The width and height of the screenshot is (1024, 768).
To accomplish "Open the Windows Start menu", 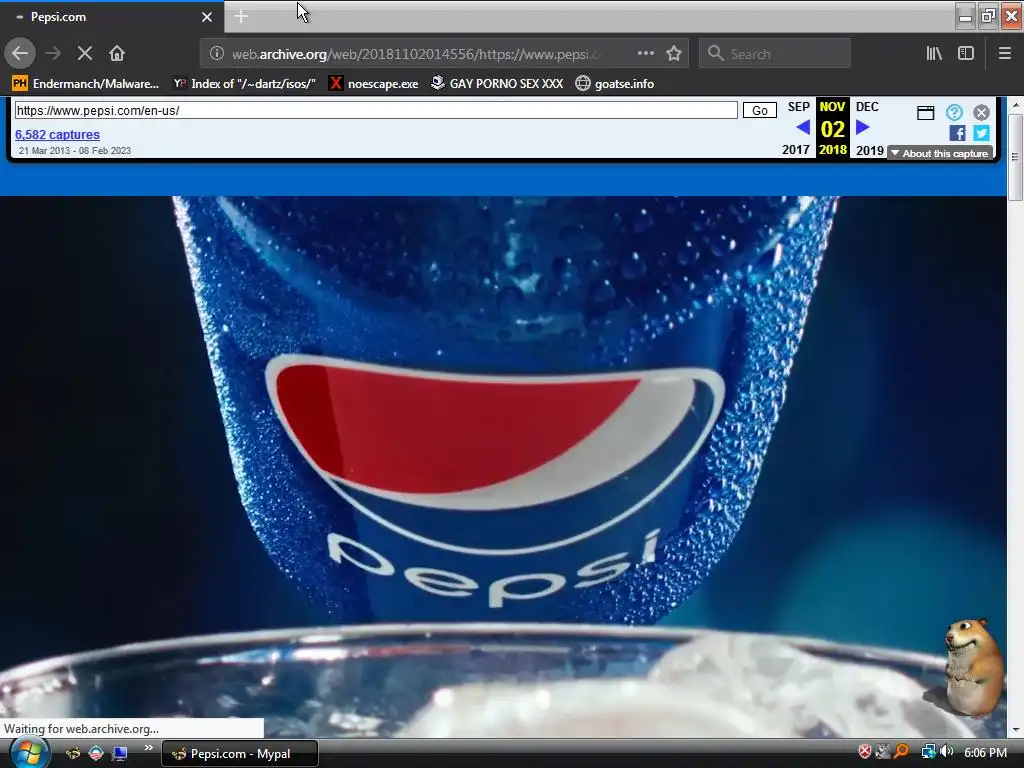I will tap(28, 753).
